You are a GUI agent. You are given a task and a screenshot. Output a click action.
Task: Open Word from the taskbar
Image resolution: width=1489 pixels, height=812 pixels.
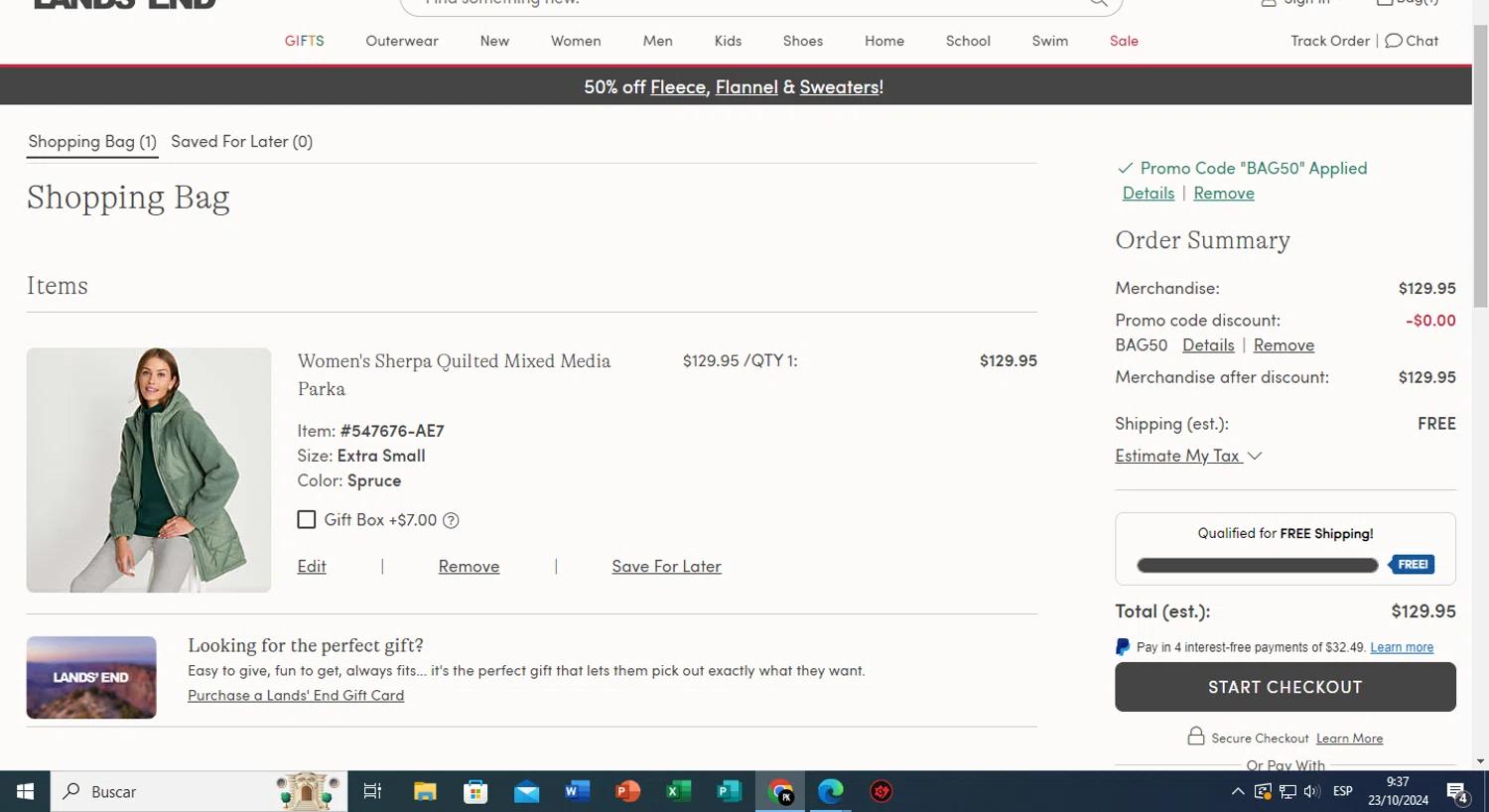pos(577,791)
